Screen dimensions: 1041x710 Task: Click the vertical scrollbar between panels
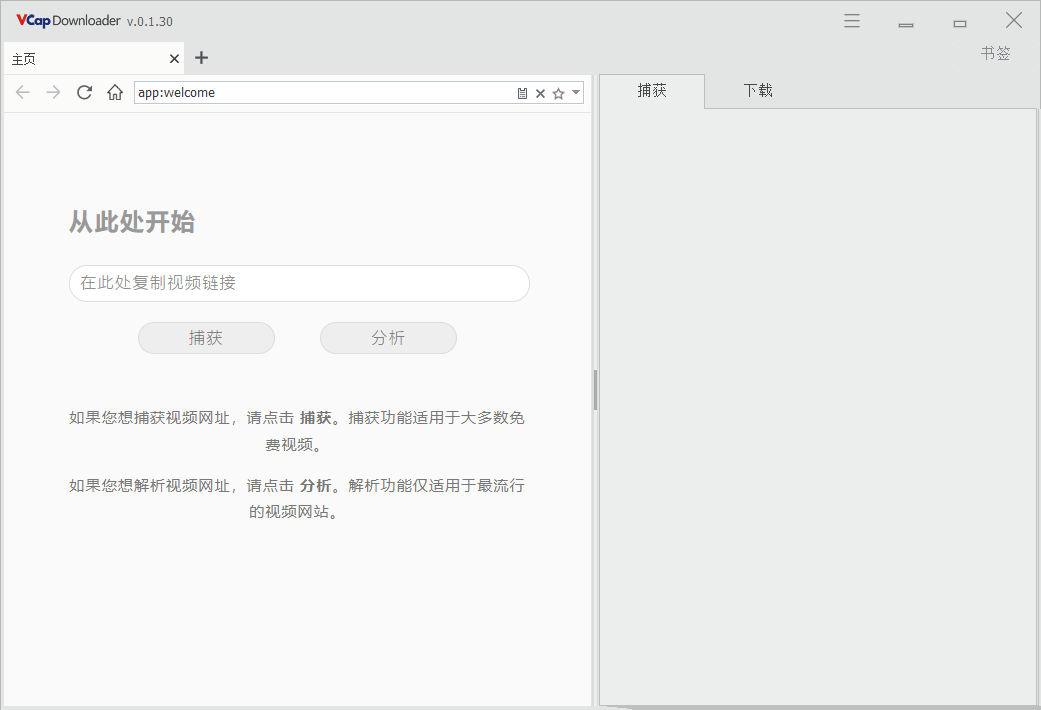tap(595, 390)
